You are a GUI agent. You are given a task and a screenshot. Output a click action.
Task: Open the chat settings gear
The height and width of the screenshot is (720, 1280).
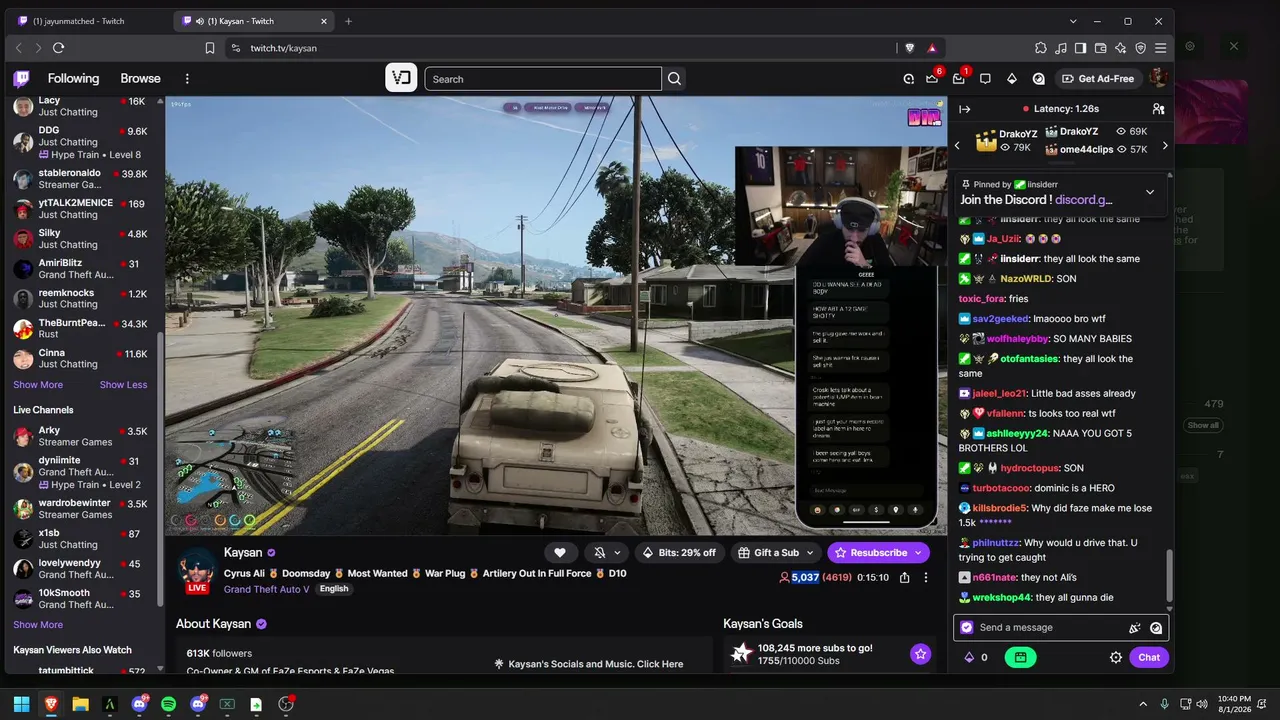1116,657
